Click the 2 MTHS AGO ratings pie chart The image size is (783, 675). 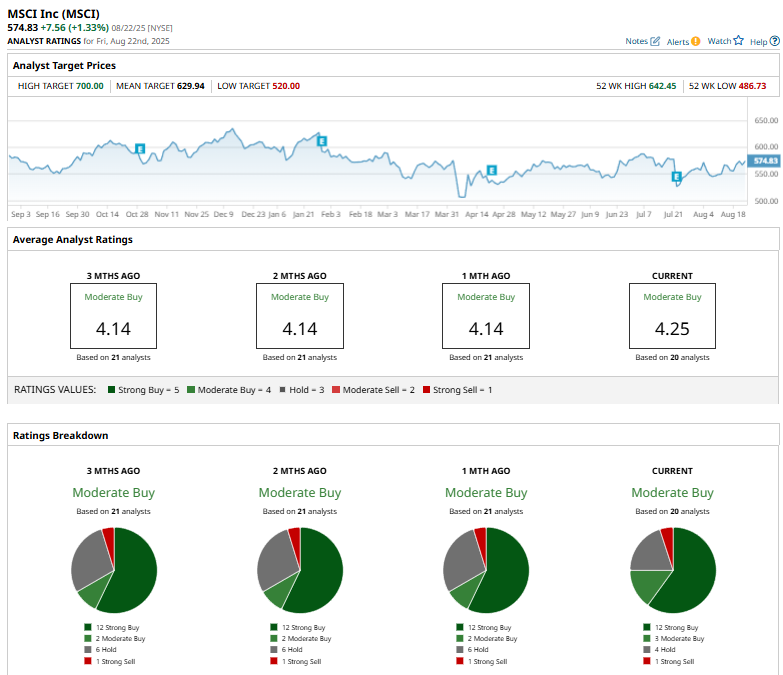300,570
